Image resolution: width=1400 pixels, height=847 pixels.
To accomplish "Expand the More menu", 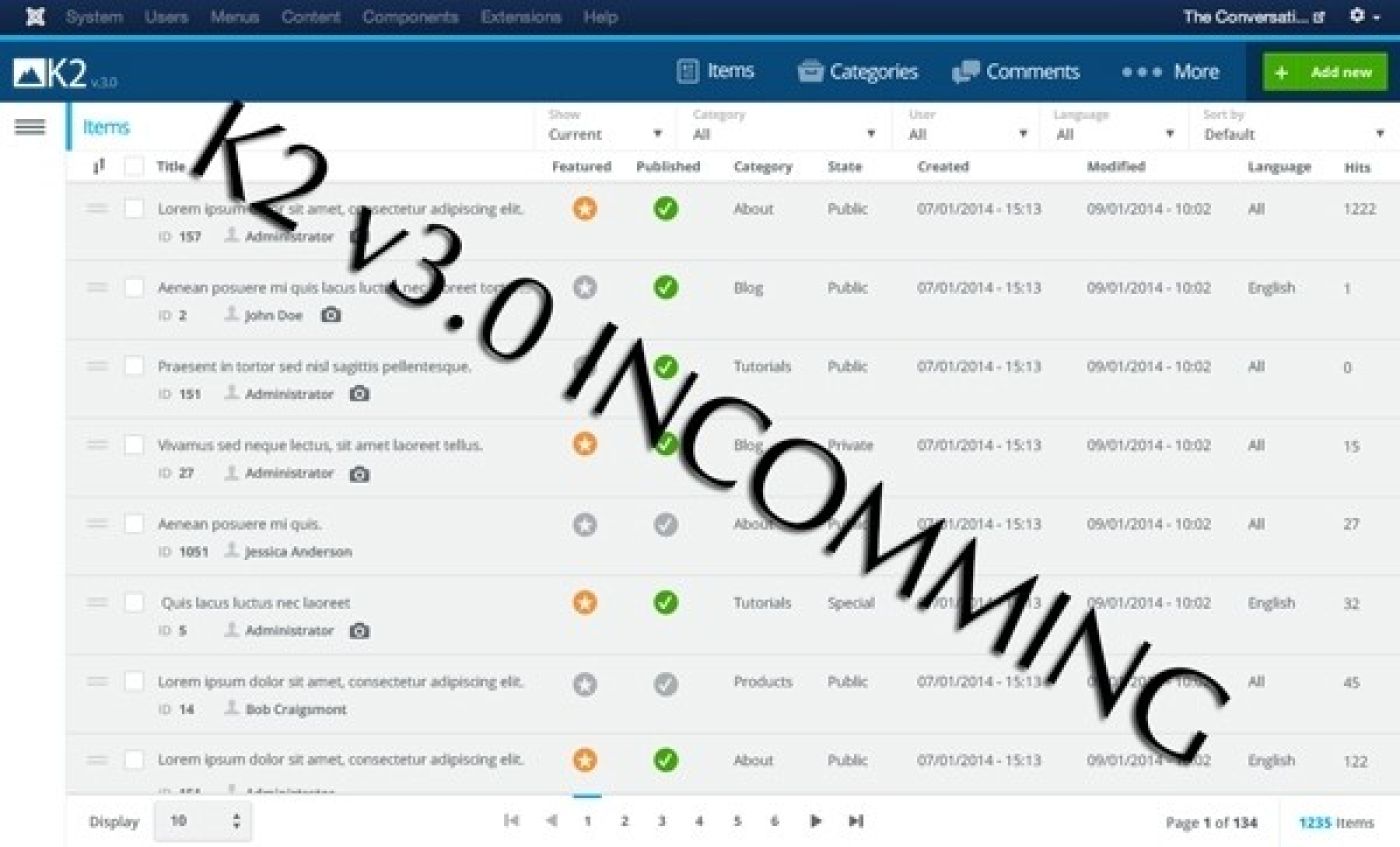I will (1170, 71).
